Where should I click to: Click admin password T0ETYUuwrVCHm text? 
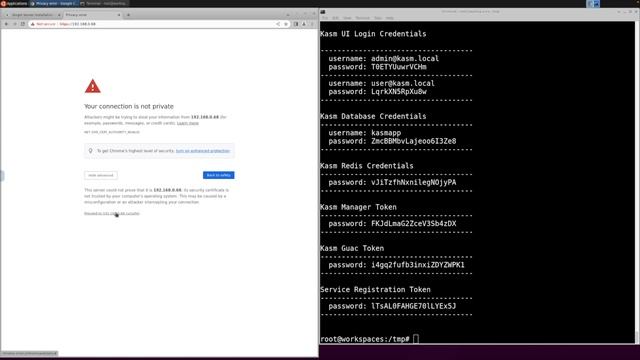(399, 67)
